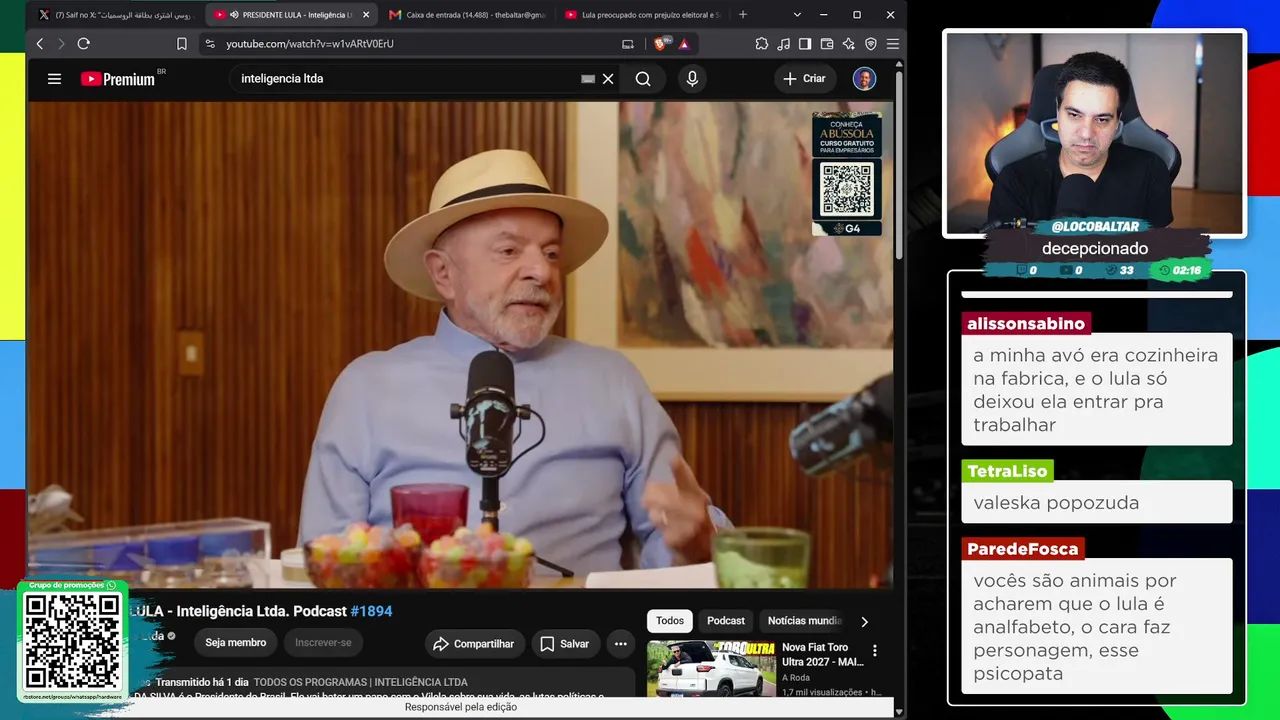1280x720 pixels.
Task: Click the YouTube Criar button
Action: pos(804,79)
